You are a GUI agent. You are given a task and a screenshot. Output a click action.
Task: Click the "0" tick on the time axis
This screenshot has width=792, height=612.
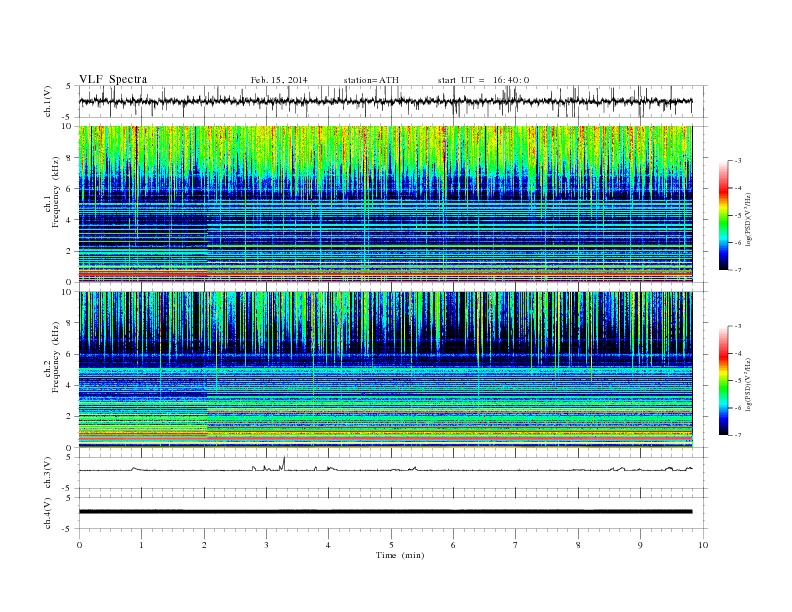coord(79,545)
